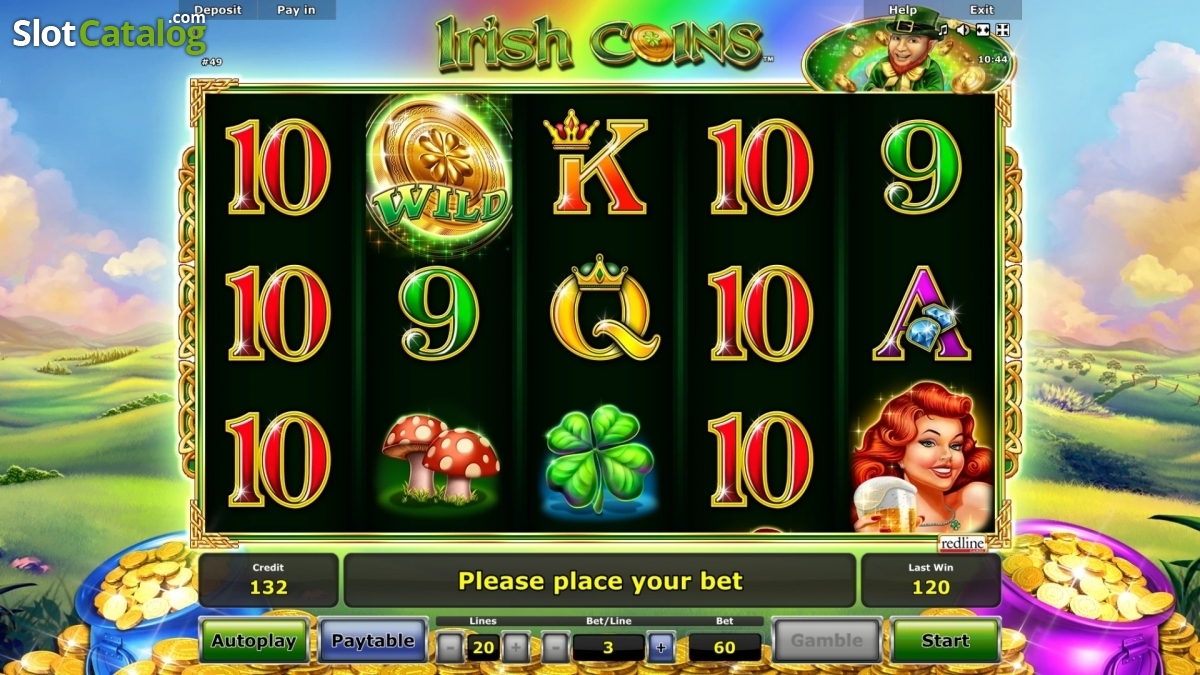The width and height of the screenshot is (1200, 675).
Task: Click the red mushrooms symbol
Action: pos(440,460)
